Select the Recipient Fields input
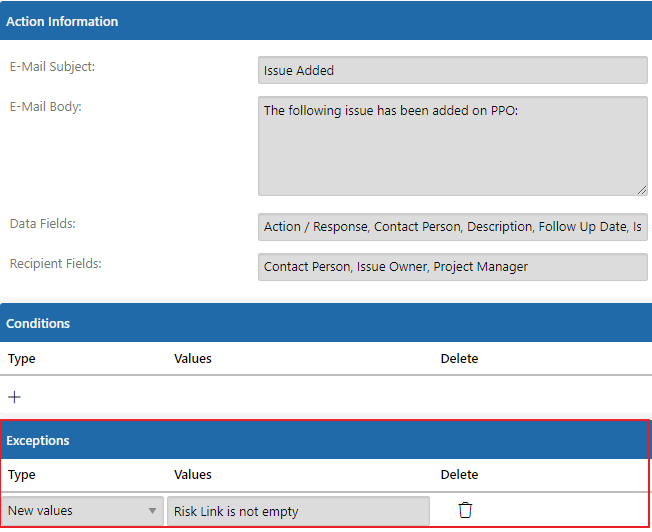Screen dimensions: 652x532 point(452,267)
